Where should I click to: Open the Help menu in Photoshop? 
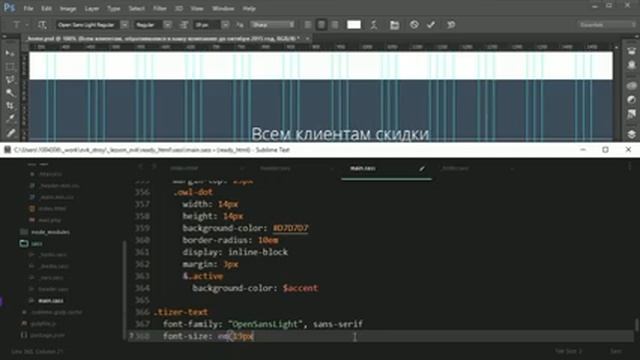click(249, 9)
